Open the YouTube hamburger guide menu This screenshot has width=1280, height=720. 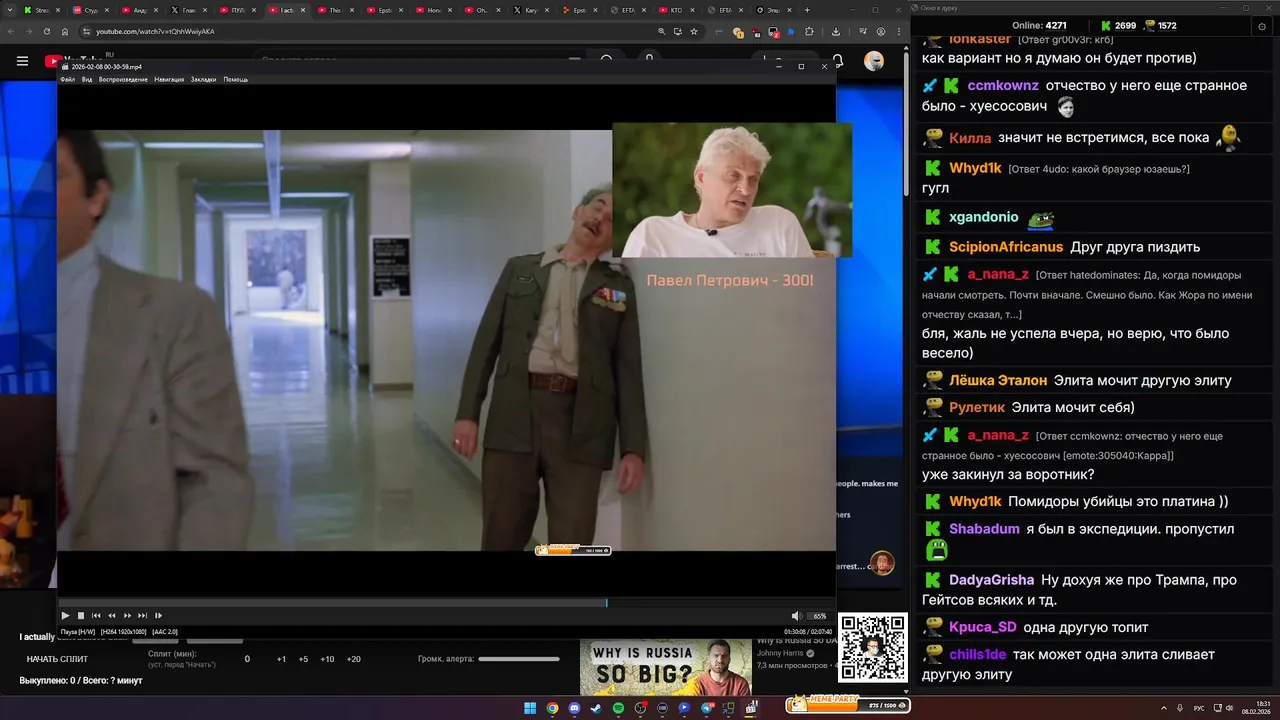(x=22, y=61)
